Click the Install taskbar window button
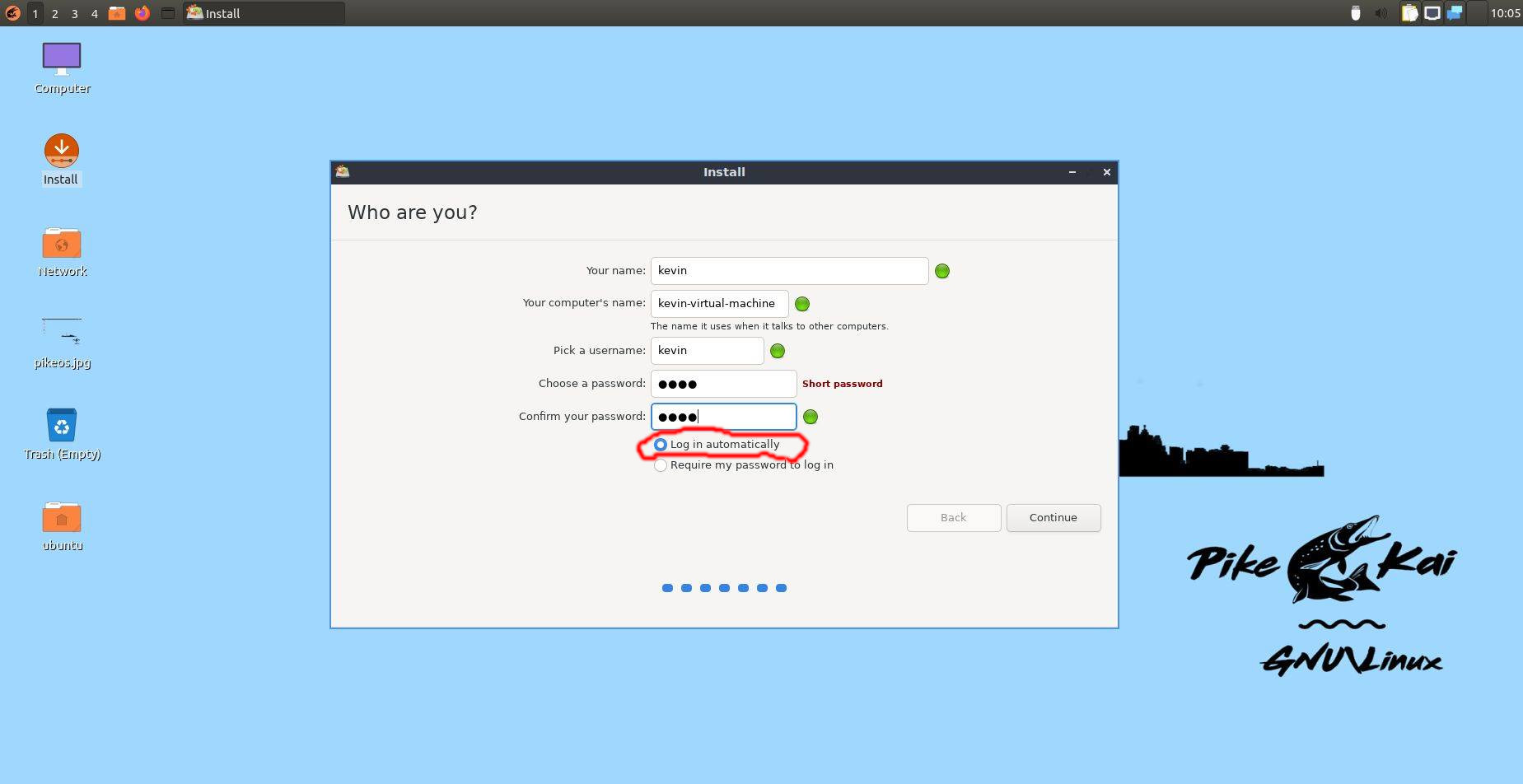The image size is (1523, 784). point(264,13)
